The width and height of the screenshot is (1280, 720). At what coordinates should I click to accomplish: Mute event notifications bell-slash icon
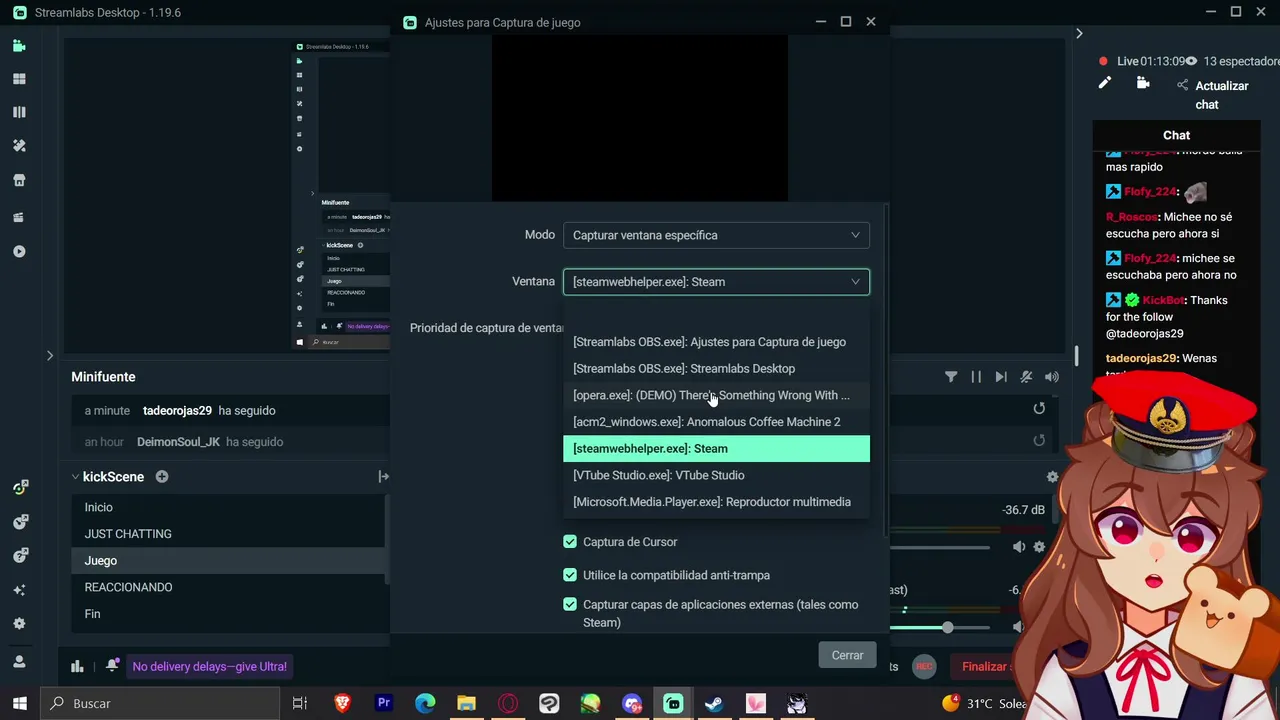coord(1026,377)
